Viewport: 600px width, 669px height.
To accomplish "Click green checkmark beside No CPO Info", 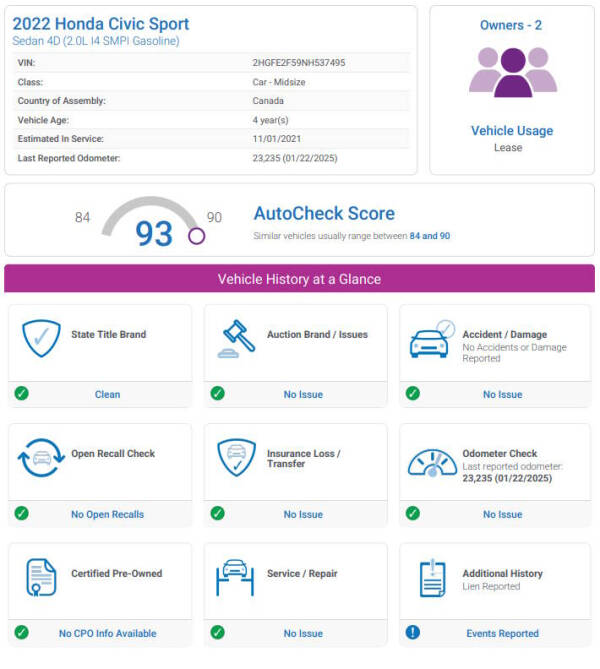I will click(x=22, y=632).
